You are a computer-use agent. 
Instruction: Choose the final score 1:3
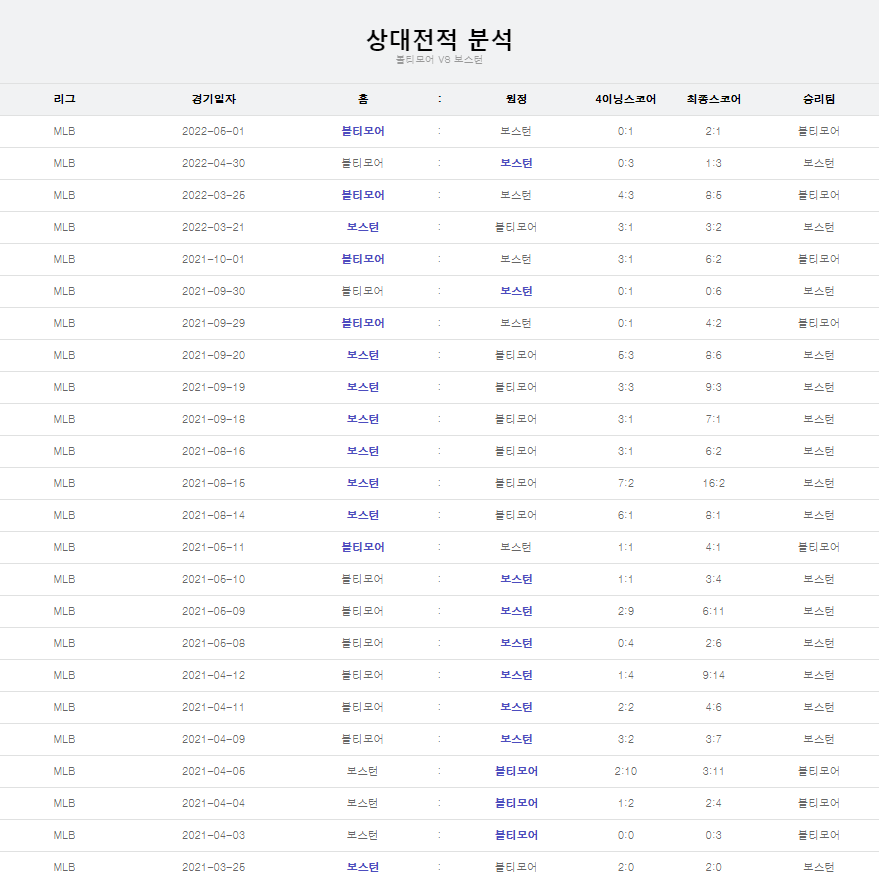714,164
